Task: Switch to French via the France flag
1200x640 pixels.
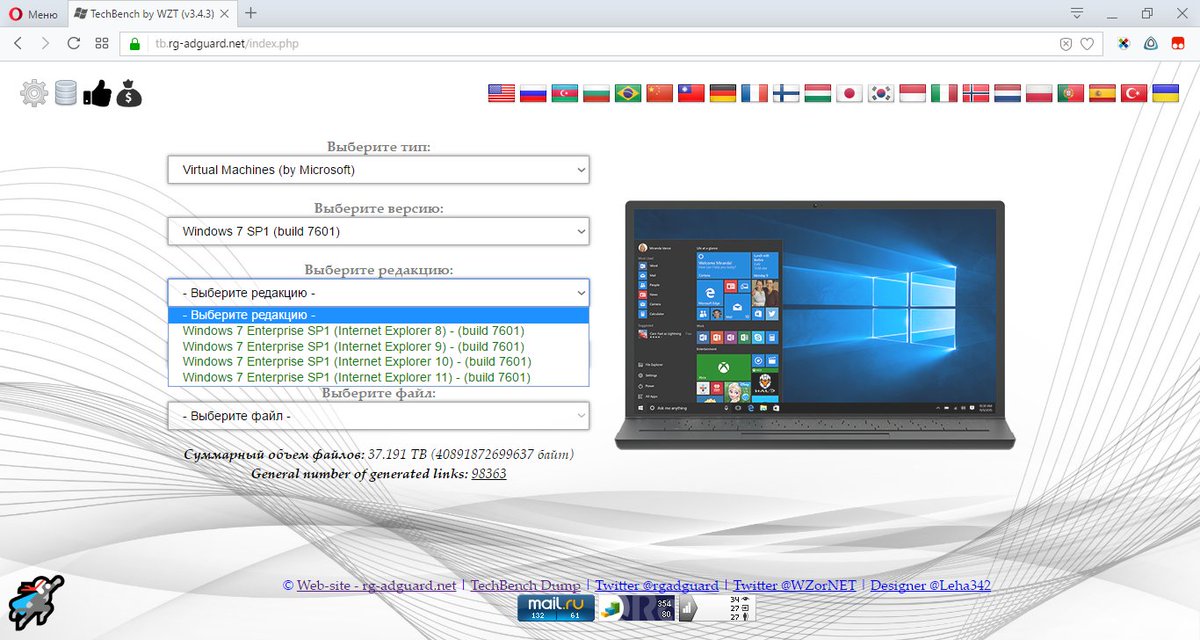Action: [755, 93]
